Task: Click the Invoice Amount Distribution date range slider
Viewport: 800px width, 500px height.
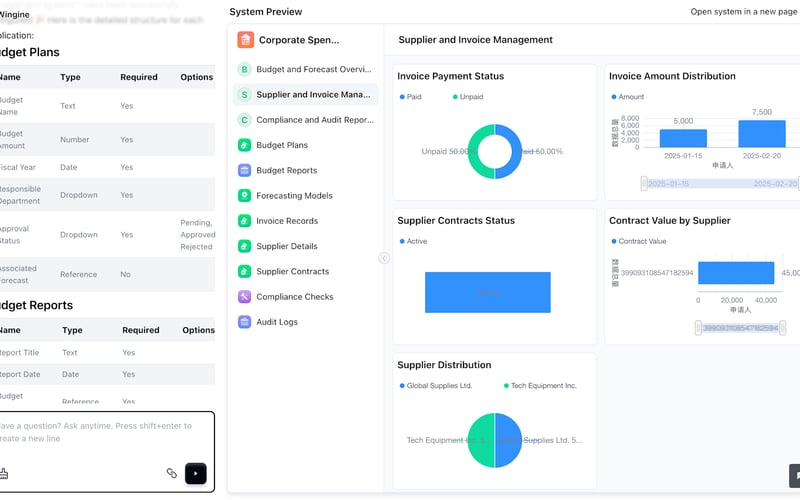Action: (720, 184)
